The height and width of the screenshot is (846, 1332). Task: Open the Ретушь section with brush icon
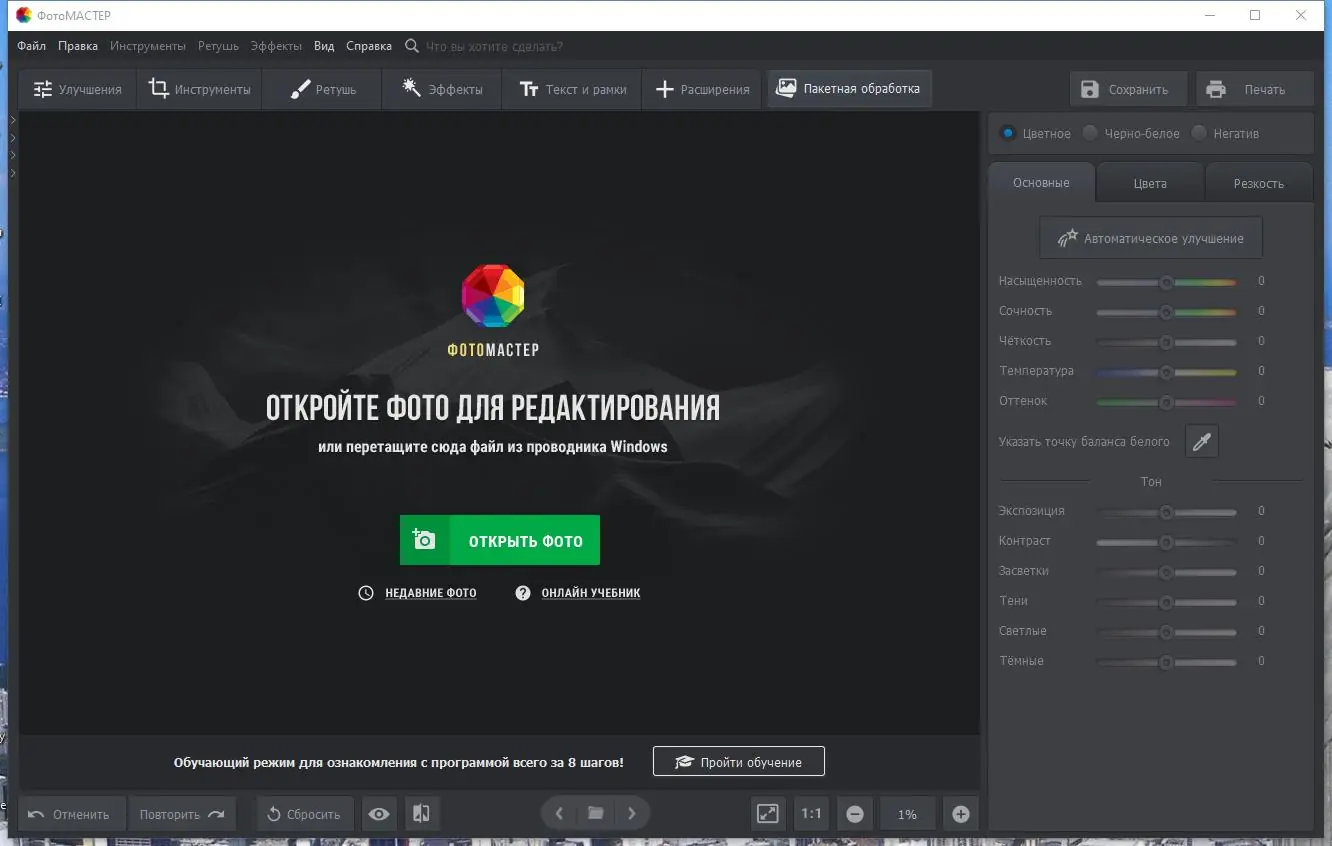point(298,88)
